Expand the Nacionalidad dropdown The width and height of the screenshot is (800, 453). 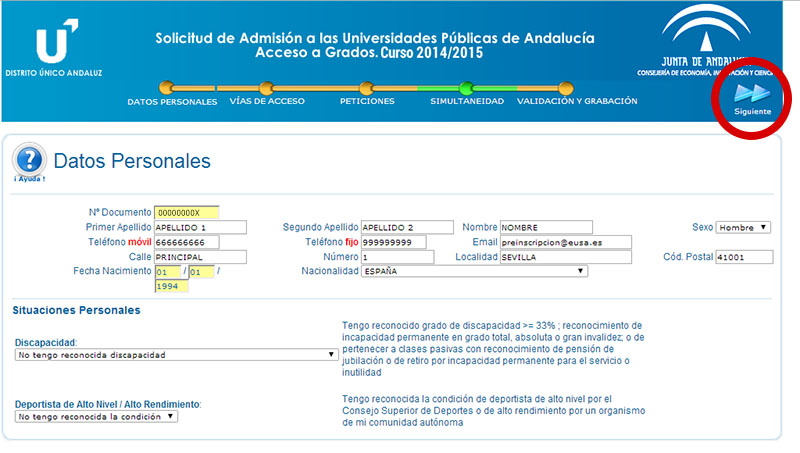pos(474,271)
